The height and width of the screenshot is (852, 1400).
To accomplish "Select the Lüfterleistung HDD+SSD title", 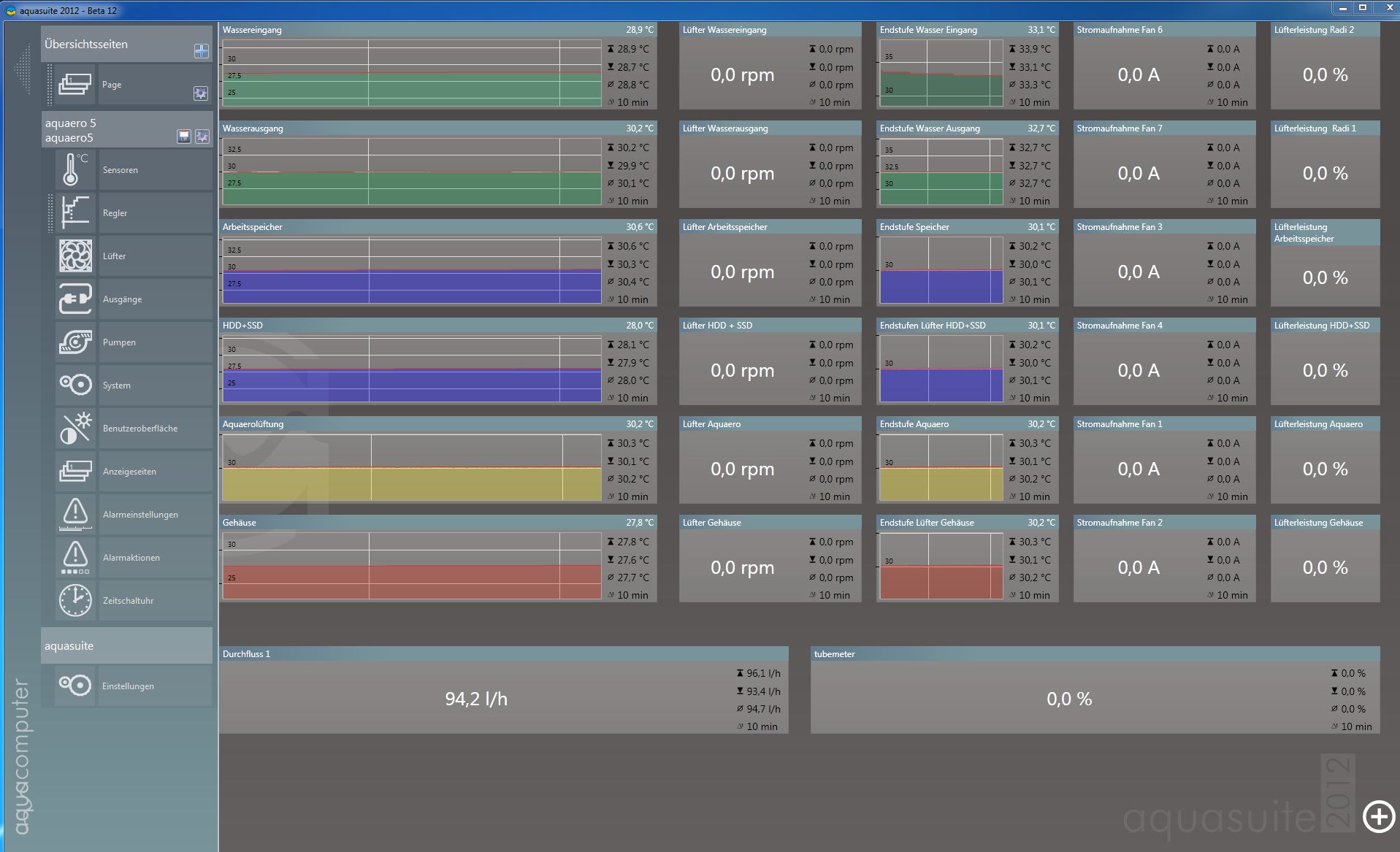I will pyautogui.click(x=1322, y=326).
